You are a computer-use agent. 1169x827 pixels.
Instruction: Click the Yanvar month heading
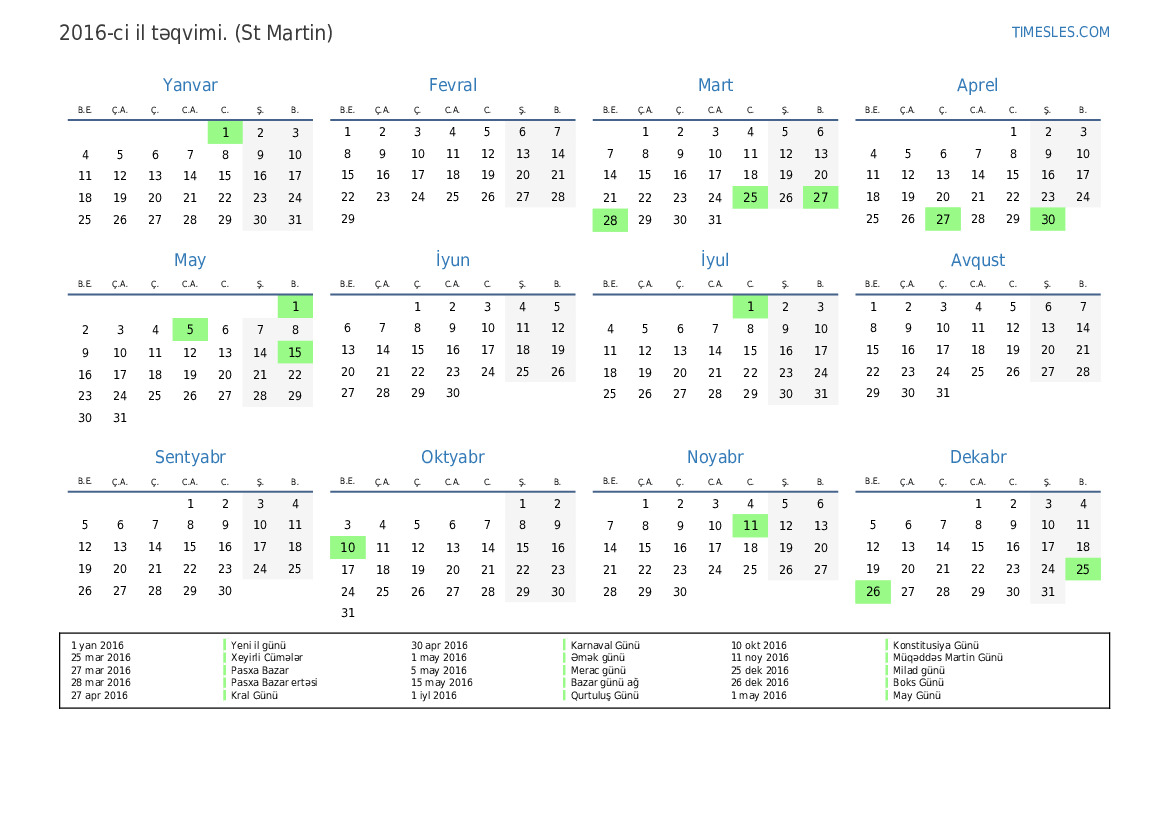190,86
